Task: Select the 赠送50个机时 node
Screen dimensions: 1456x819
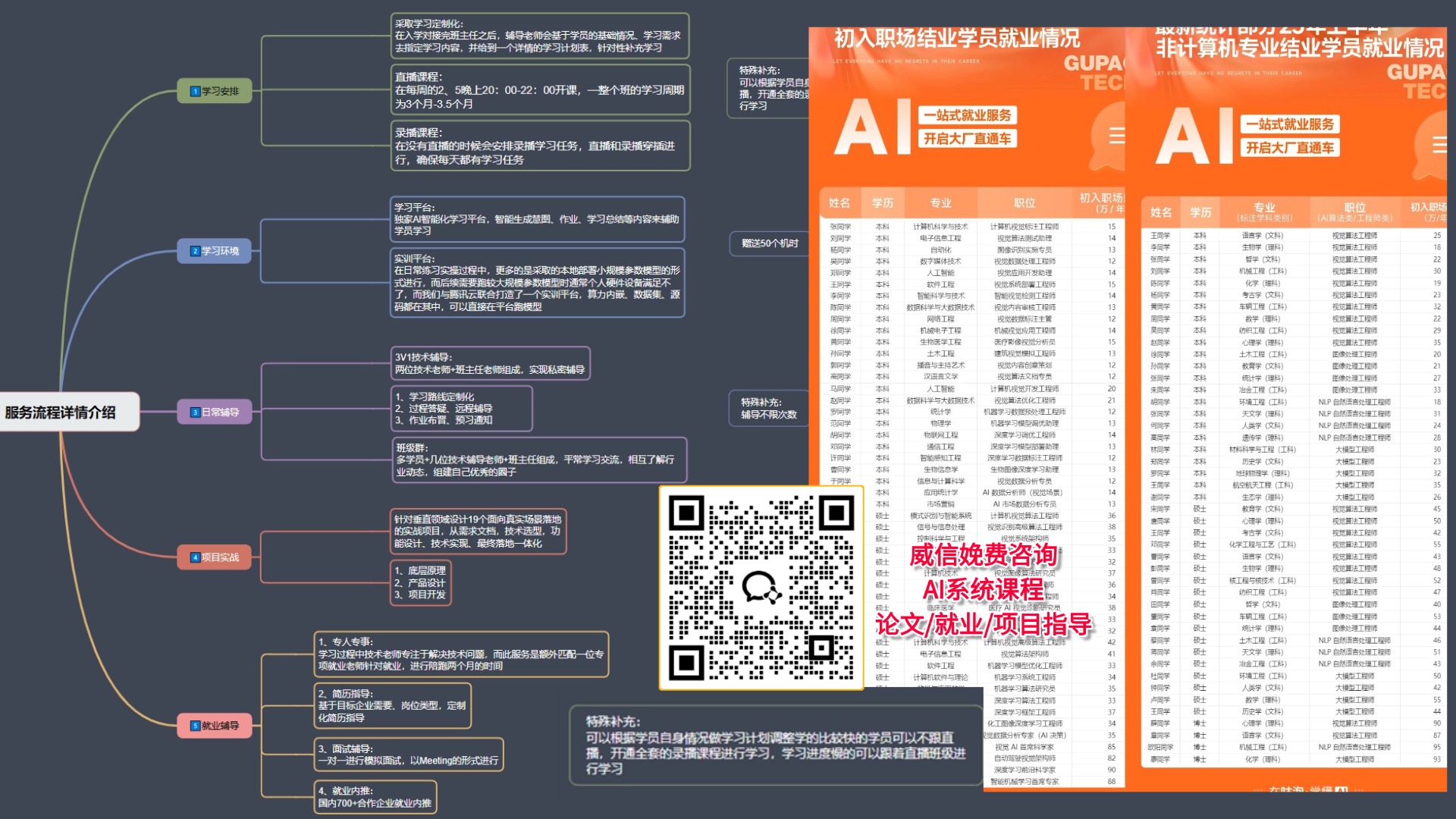Action: (770, 243)
